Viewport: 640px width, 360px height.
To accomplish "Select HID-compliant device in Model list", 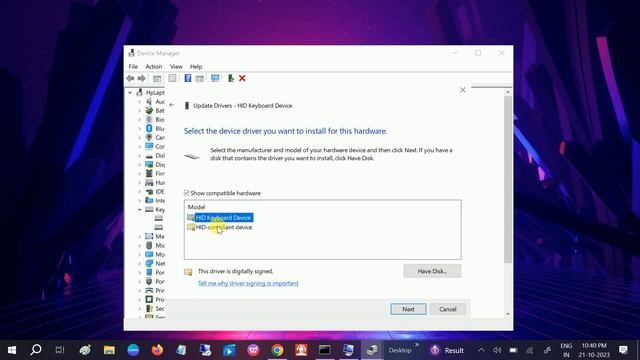I will point(224,227).
